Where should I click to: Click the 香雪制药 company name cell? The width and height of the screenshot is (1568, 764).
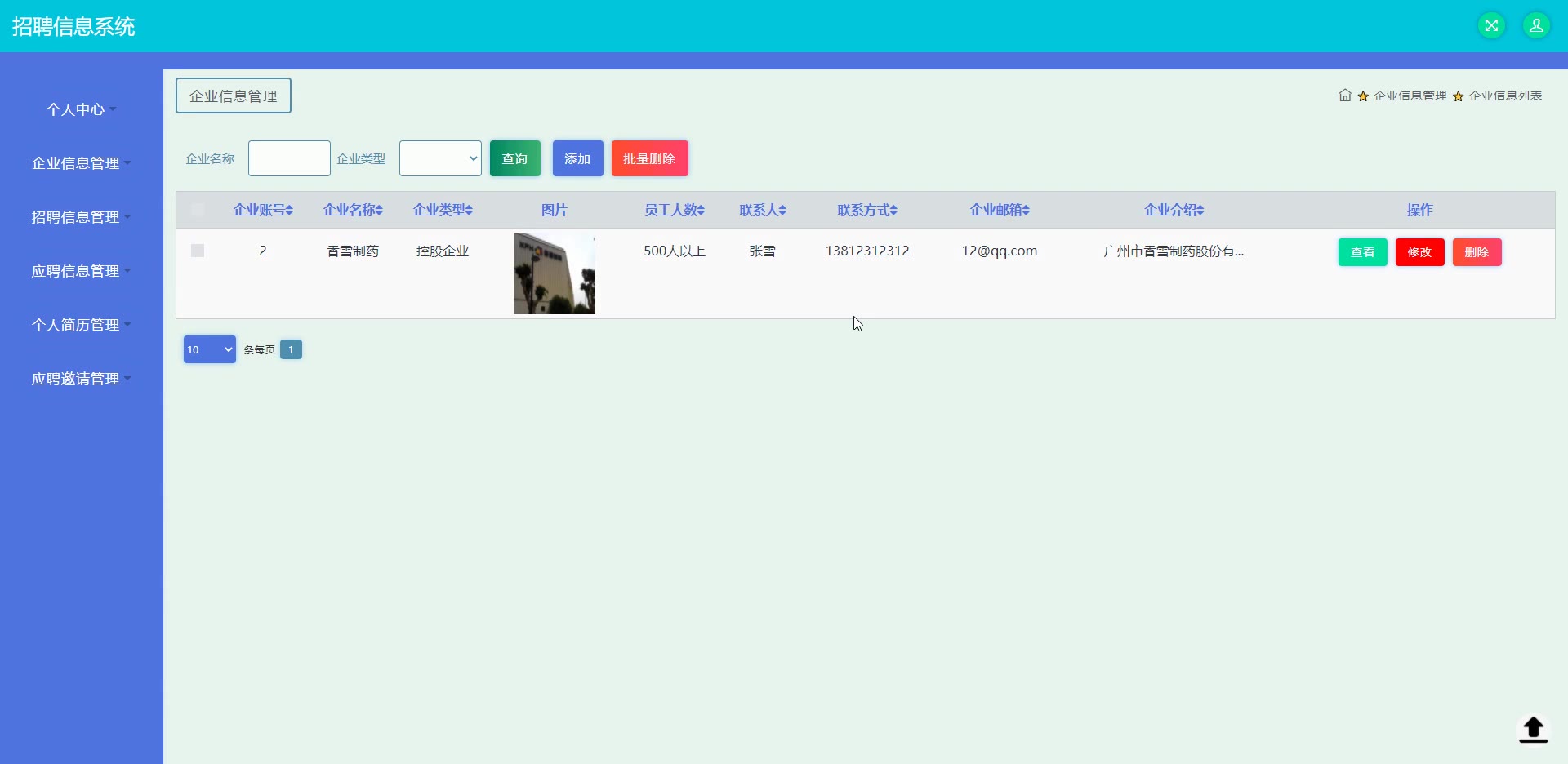click(353, 251)
